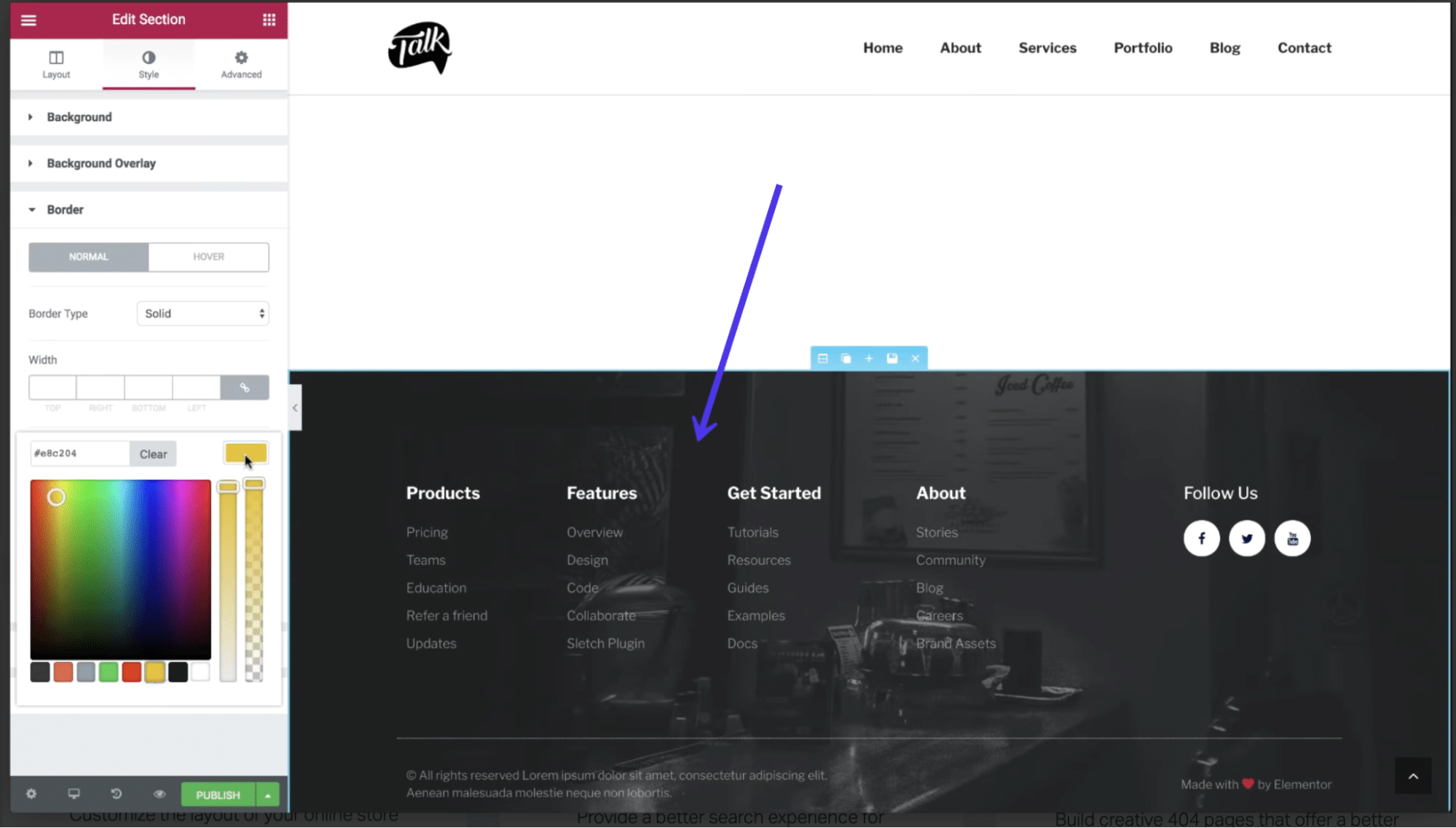Click the Layout tab icon
The image size is (1456, 828).
[56, 57]
